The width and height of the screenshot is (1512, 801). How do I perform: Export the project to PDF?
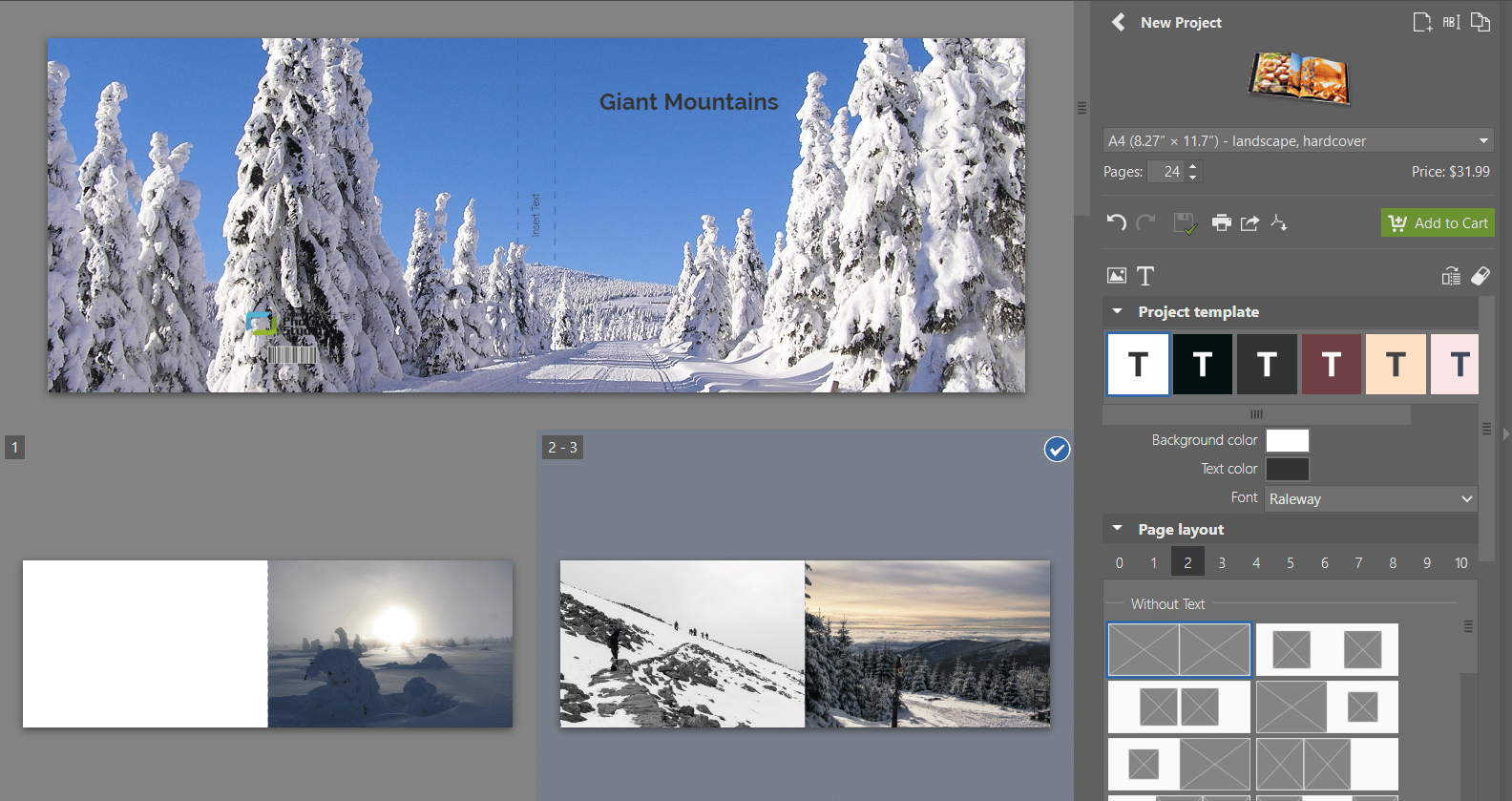click(1279, 222)
